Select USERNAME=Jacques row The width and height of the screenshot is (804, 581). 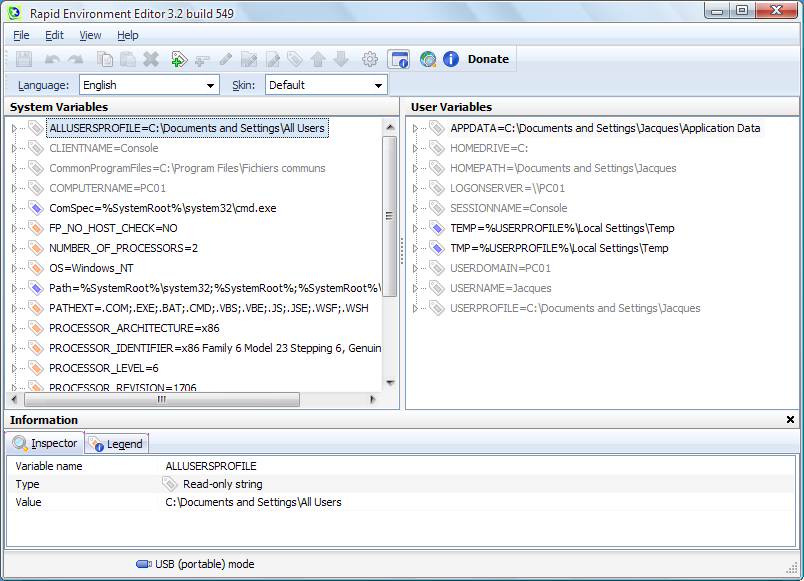(x=501, y=288)
